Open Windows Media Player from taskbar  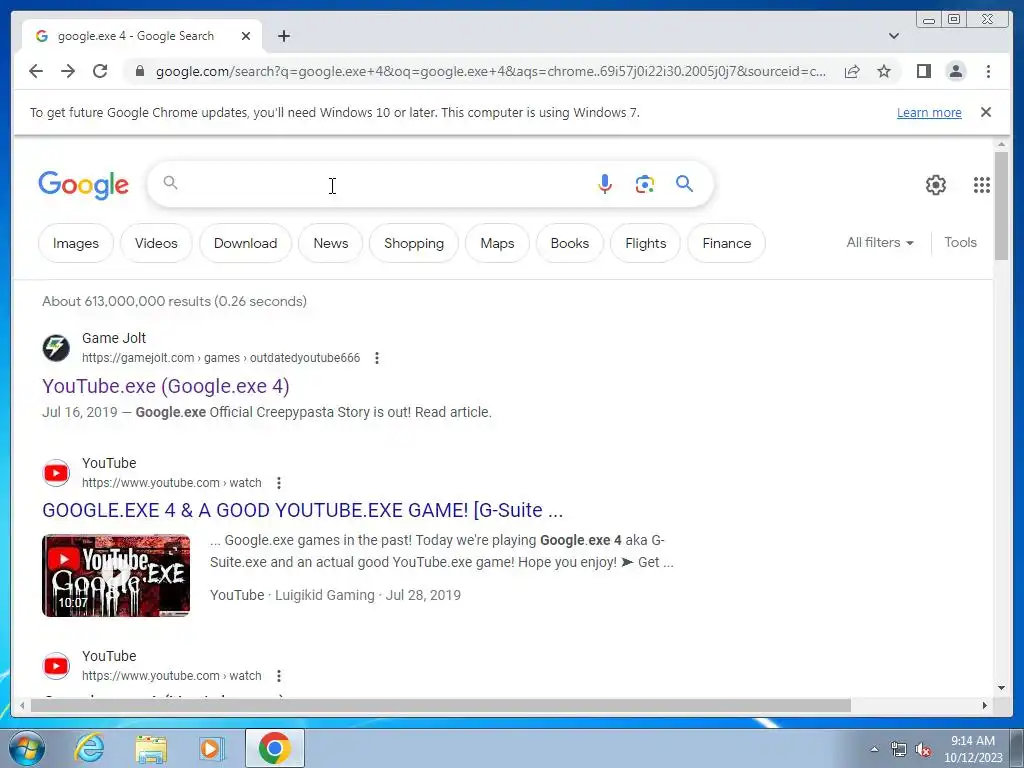[x=211, y=748]
